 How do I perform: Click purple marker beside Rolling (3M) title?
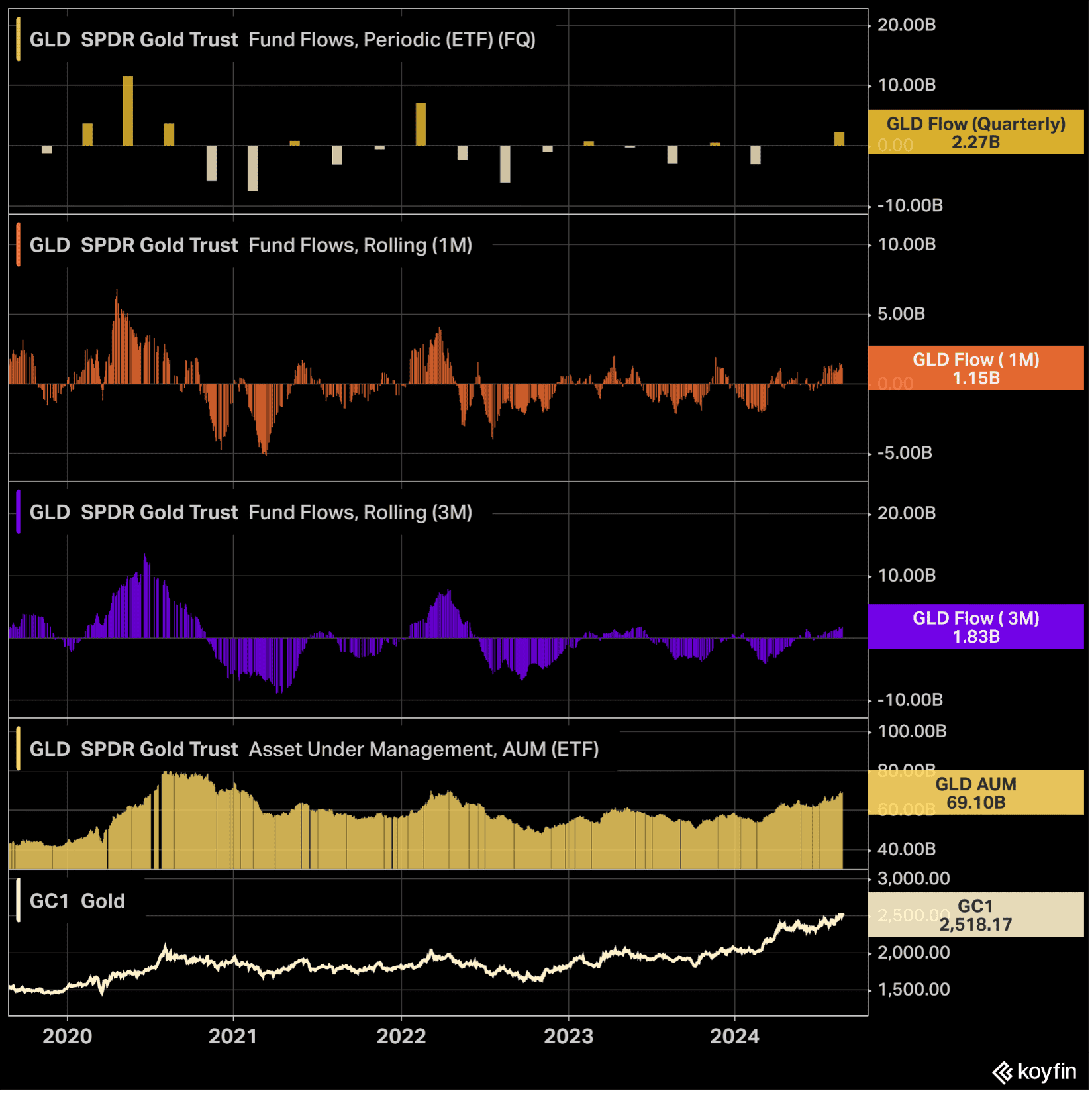pos(18,512)
